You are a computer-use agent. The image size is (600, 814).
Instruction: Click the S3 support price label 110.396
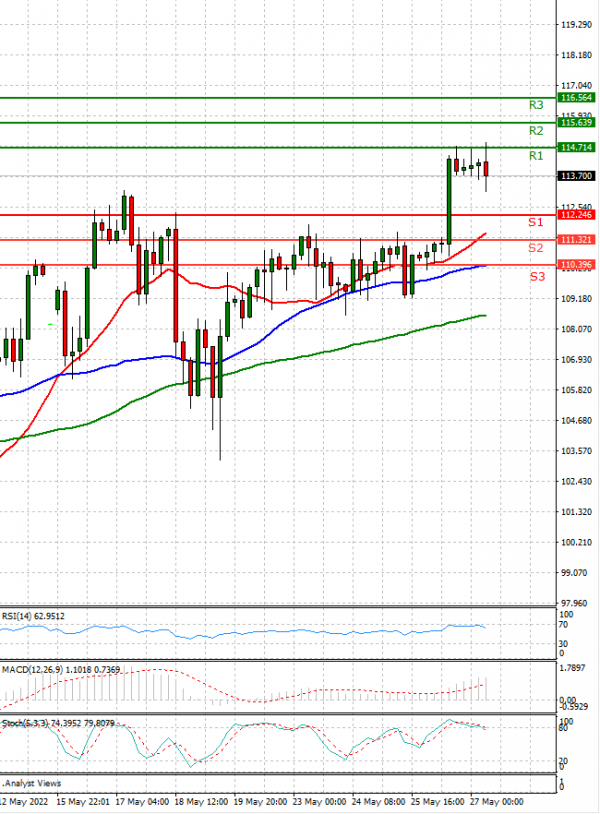[576, 265]
